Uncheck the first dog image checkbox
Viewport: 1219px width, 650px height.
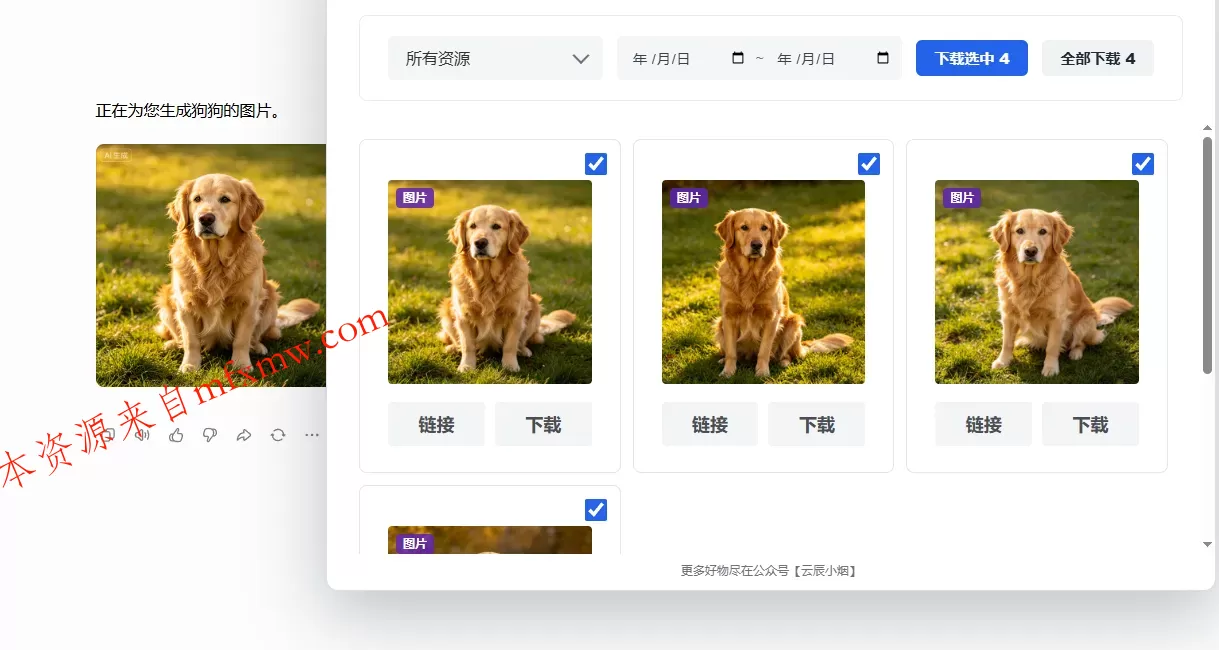[x=596, y=164]
